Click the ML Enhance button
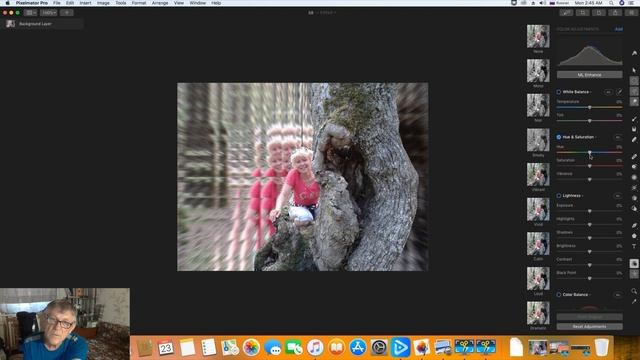The image size is (640, 360). point(589,75)
